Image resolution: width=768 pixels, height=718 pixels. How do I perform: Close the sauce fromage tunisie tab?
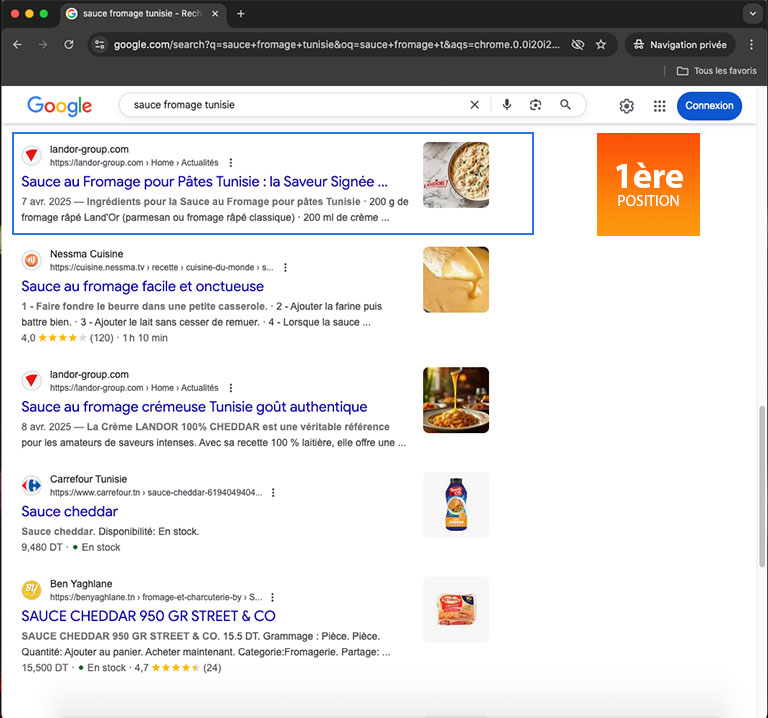215,14
